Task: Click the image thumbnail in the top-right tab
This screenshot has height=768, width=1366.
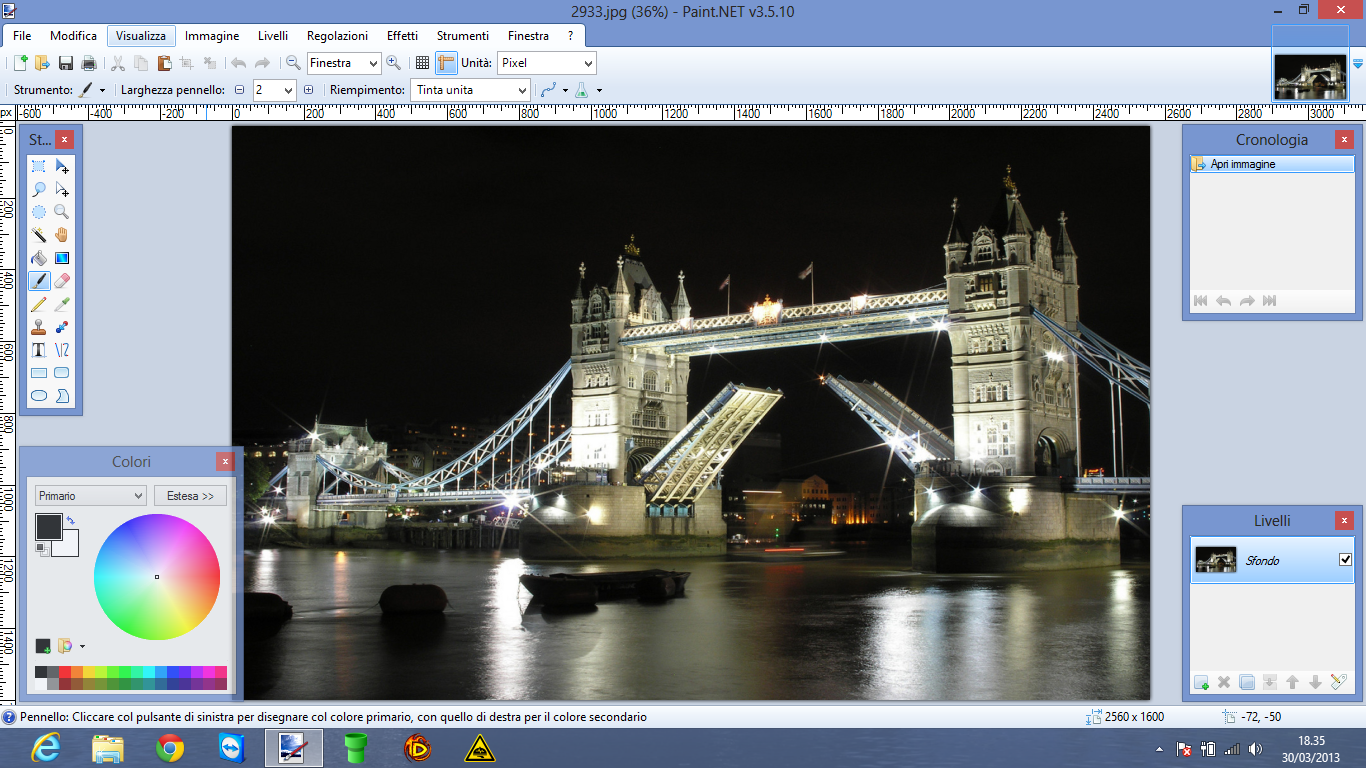Action: (1310, 77)
